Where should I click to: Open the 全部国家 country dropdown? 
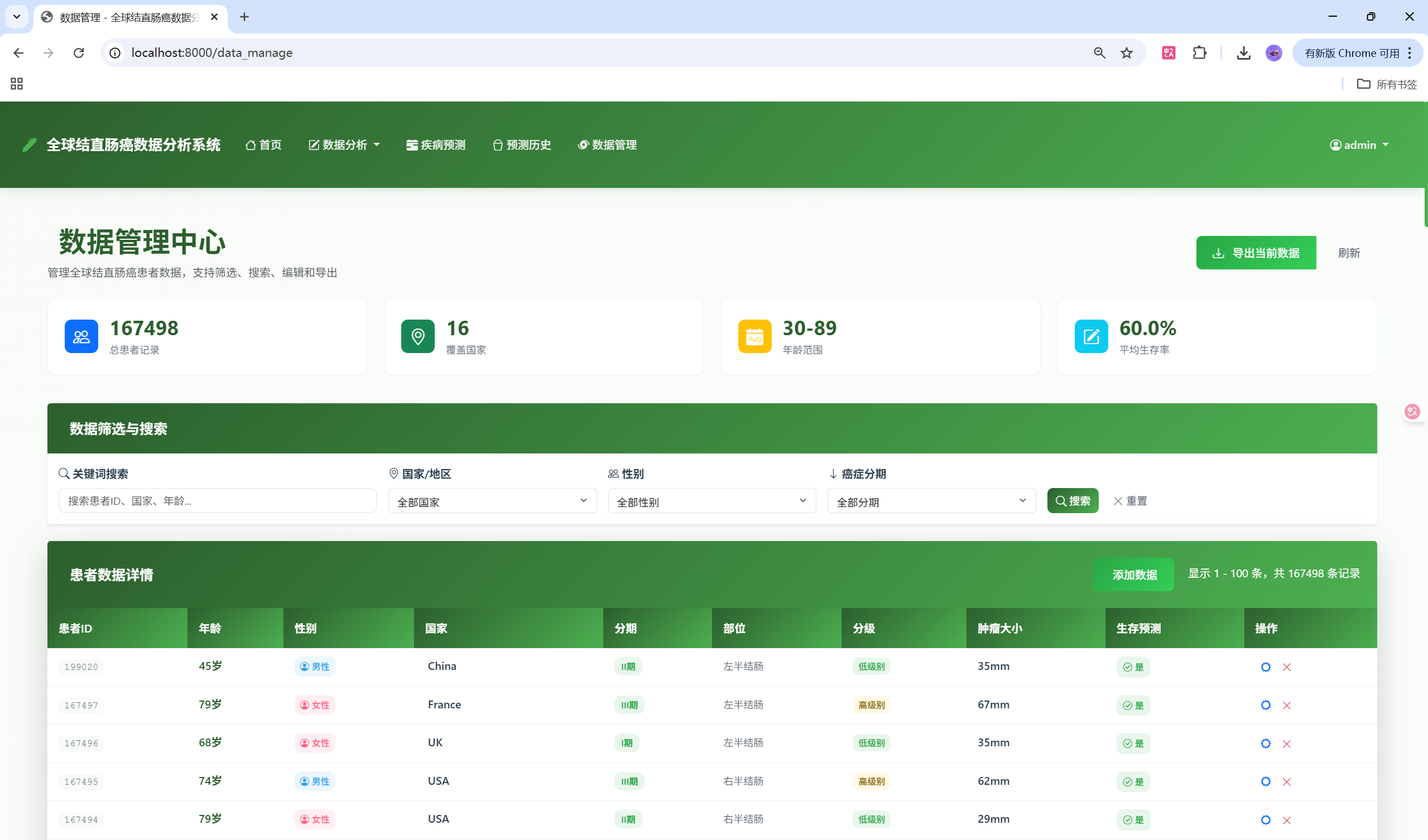pos(492,501)
